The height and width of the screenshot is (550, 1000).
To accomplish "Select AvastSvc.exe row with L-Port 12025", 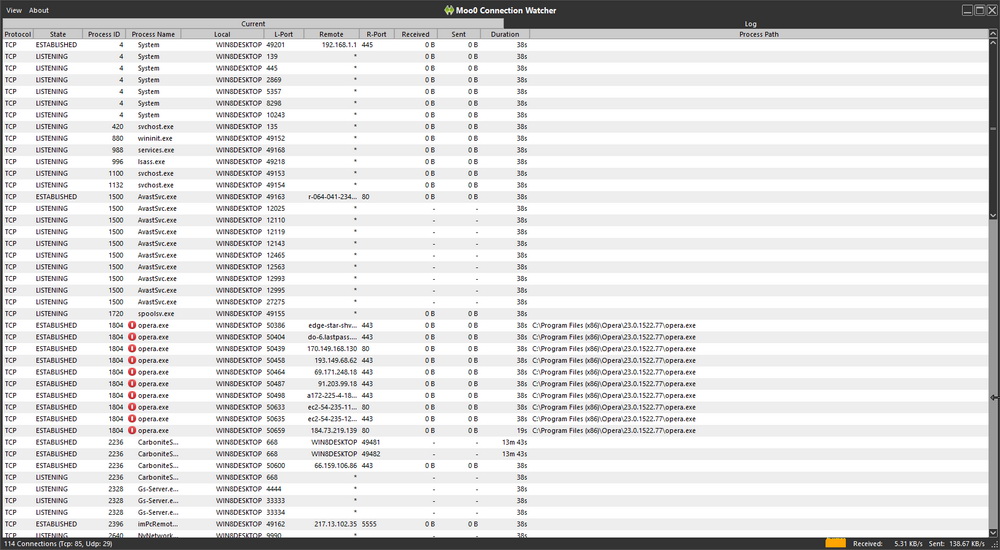I will (496, 209).
